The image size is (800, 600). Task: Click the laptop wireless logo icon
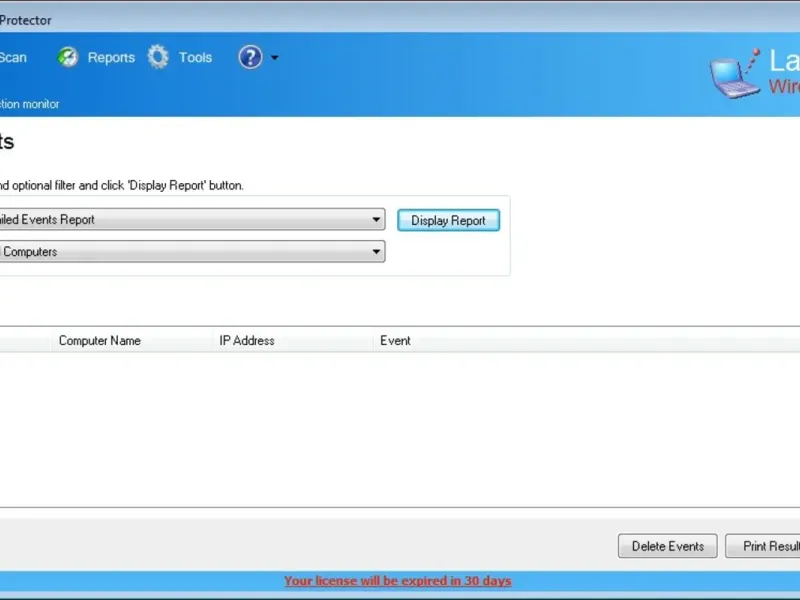735,74
